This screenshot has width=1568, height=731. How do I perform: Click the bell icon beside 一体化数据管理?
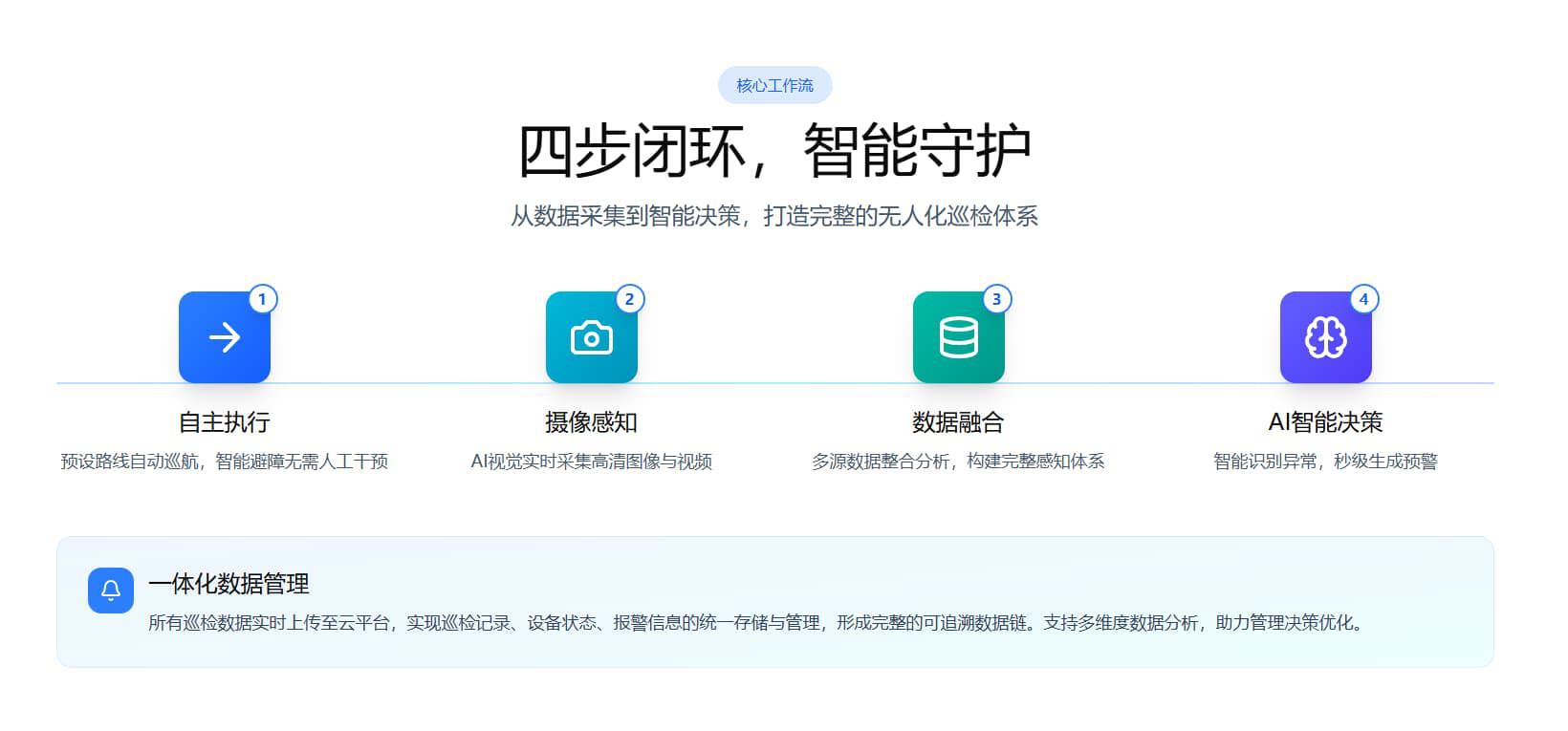111,591
